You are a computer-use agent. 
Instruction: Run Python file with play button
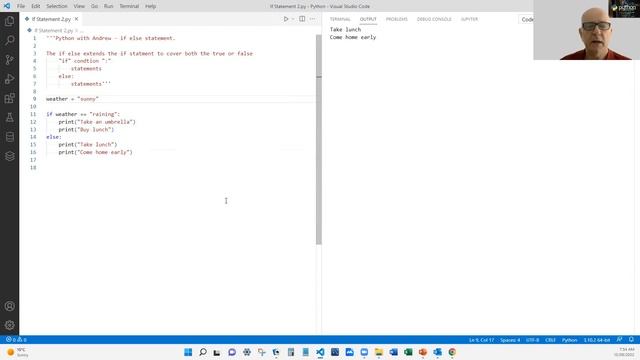tap(286, 19)
